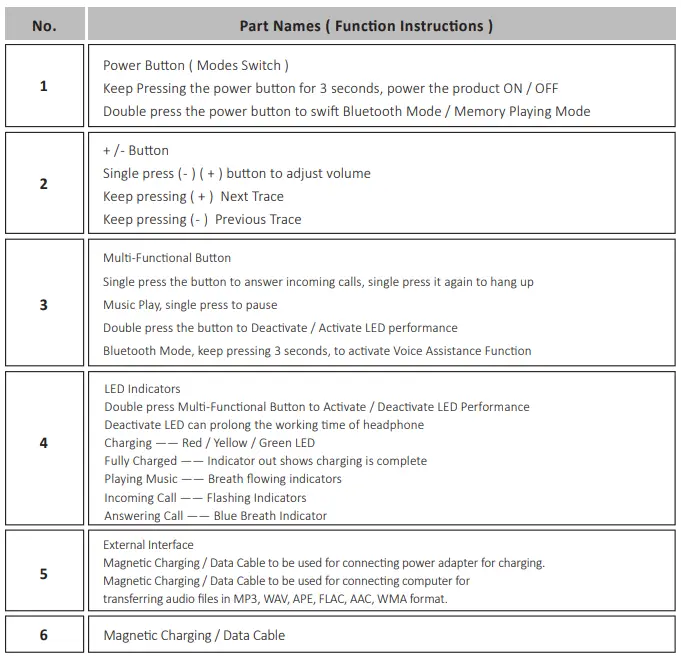Click the "+ /- Button" title
Viewport: 681px width, 659px height.
pos(136,150)
